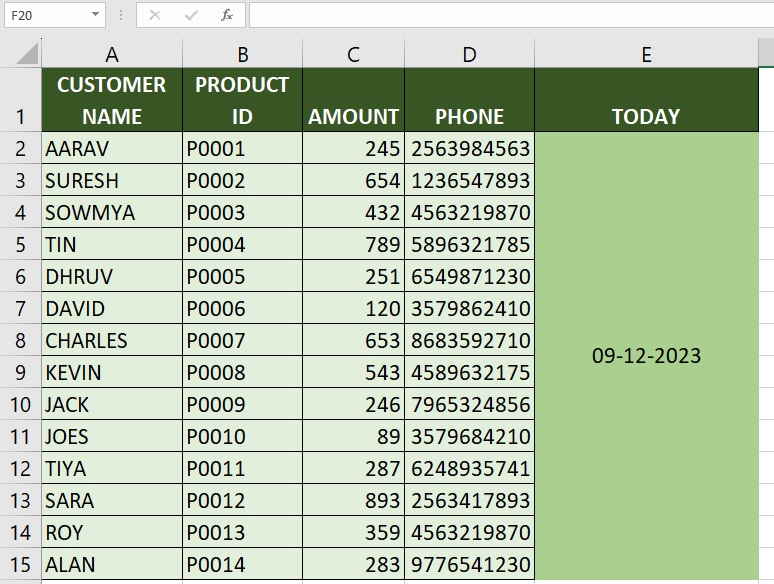The width and height of the screenshot is (774, 584).
Task: Click the Insert Function fx icon
Action: click(x=227, y=15)
